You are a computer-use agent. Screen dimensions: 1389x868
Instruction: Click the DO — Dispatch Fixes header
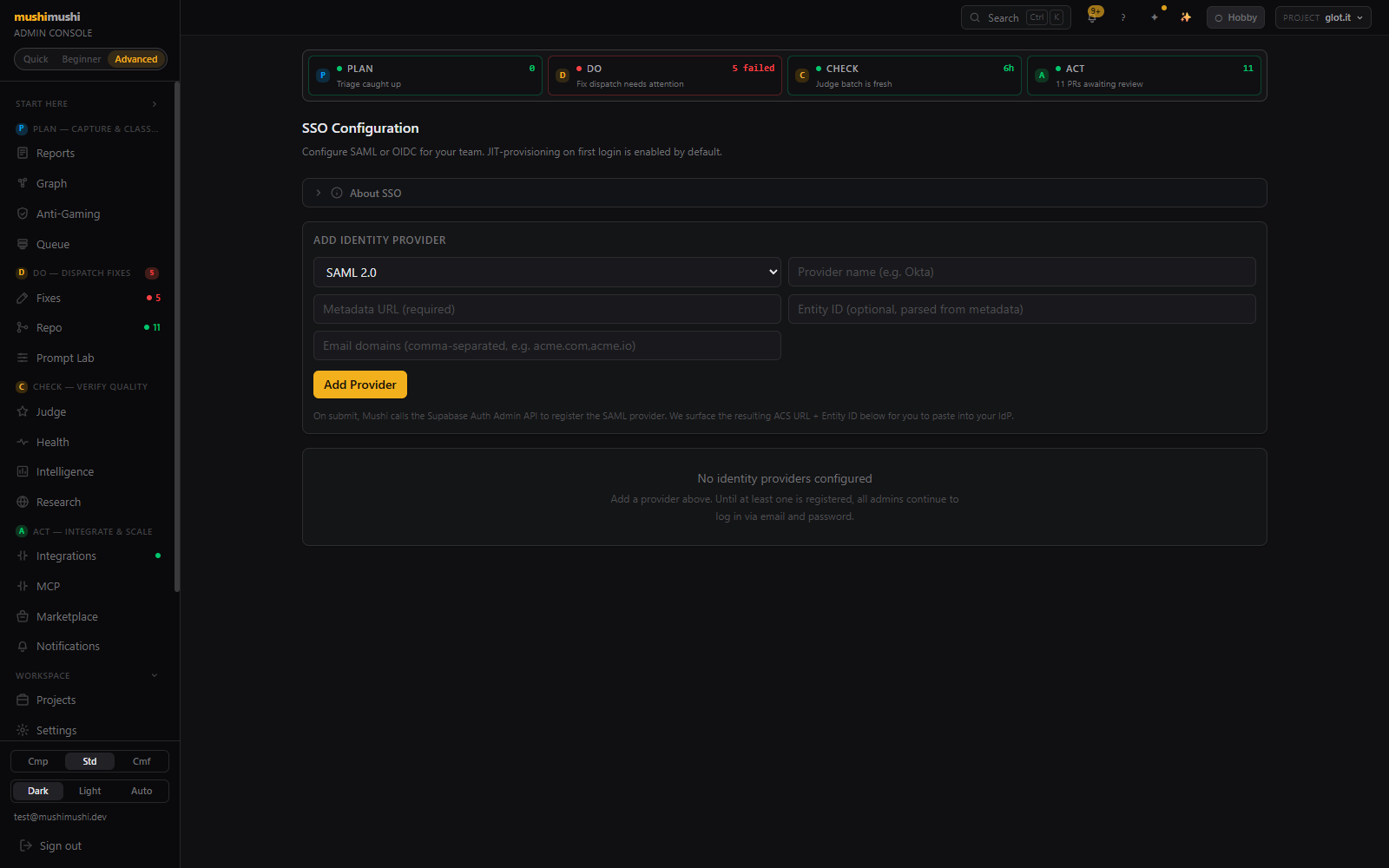87,273
